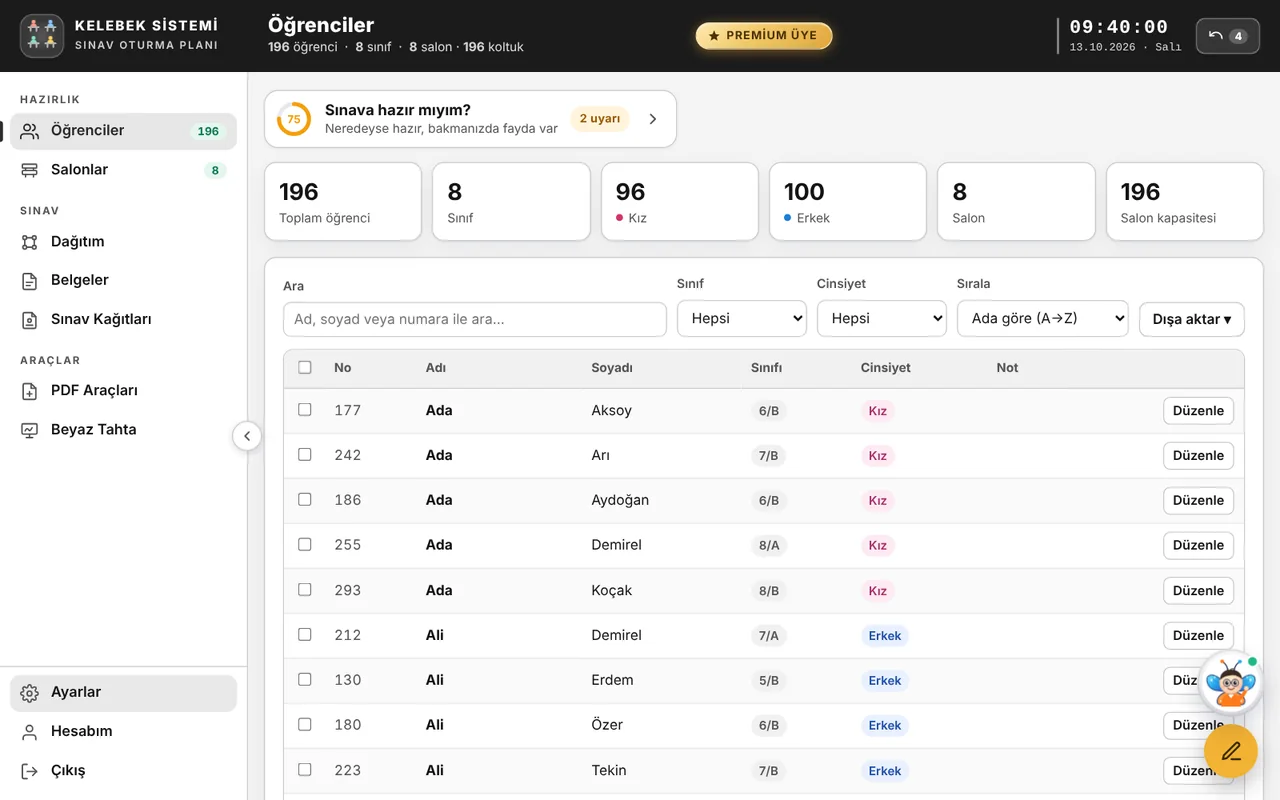Click the 7/A class tag for Ali Demirel
1280x800 pixels.
(768, 636)
